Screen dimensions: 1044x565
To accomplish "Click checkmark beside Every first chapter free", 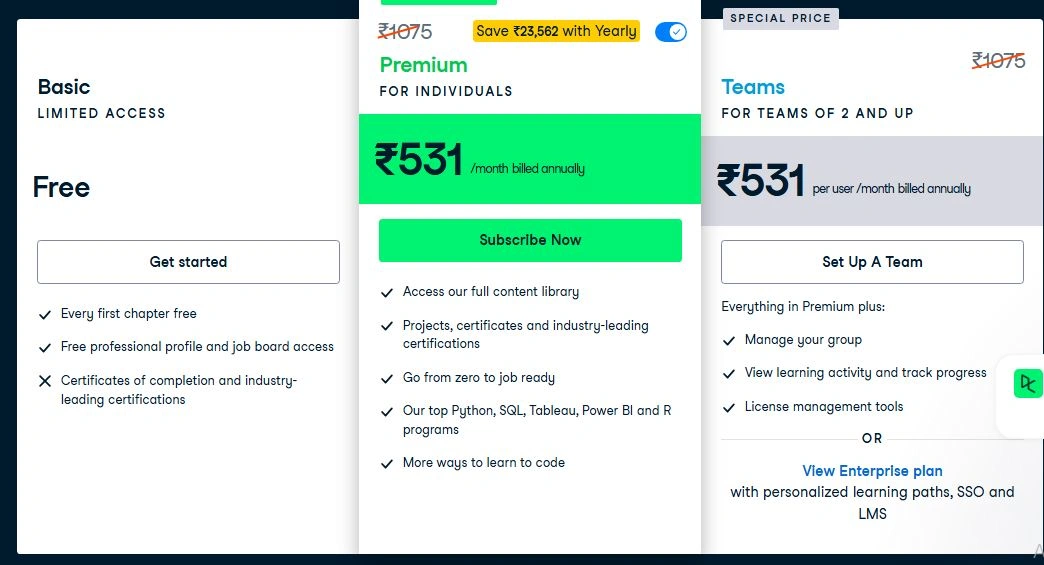I will pos(45,314).
